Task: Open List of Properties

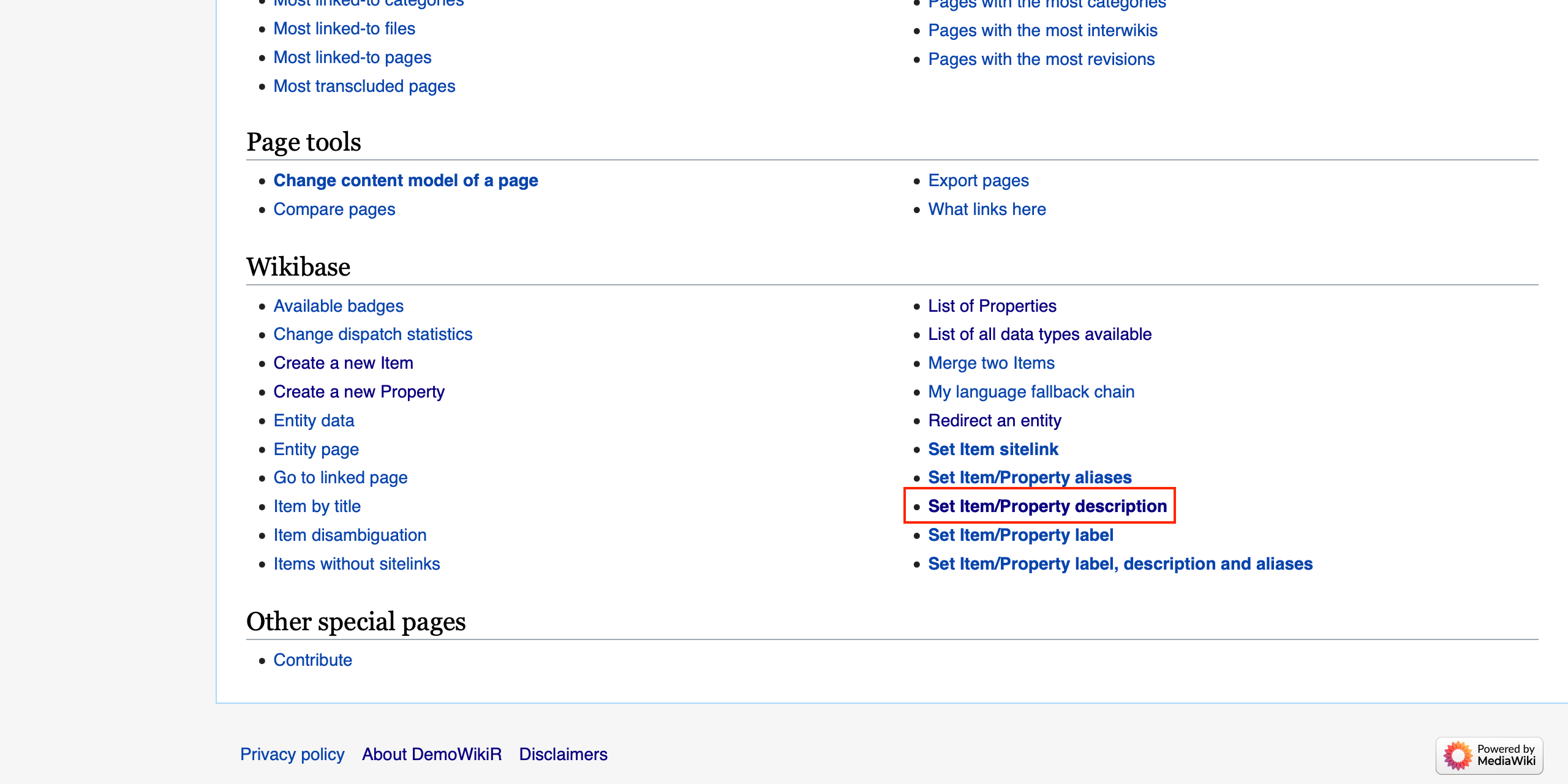Action: 992,306
